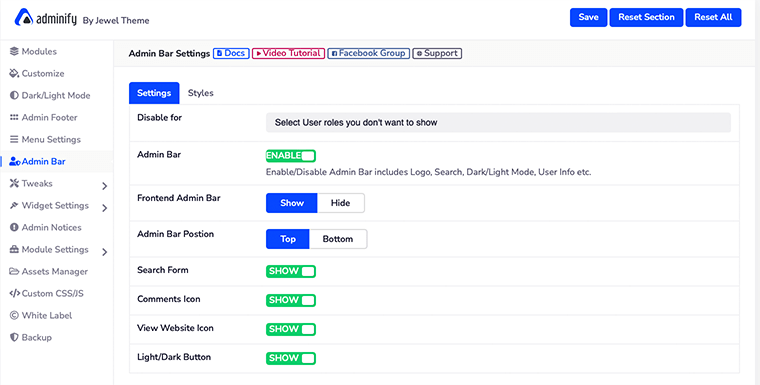This screenshot has width=760, height=385.
Task: Click the Save button
Action: point(588,17)
